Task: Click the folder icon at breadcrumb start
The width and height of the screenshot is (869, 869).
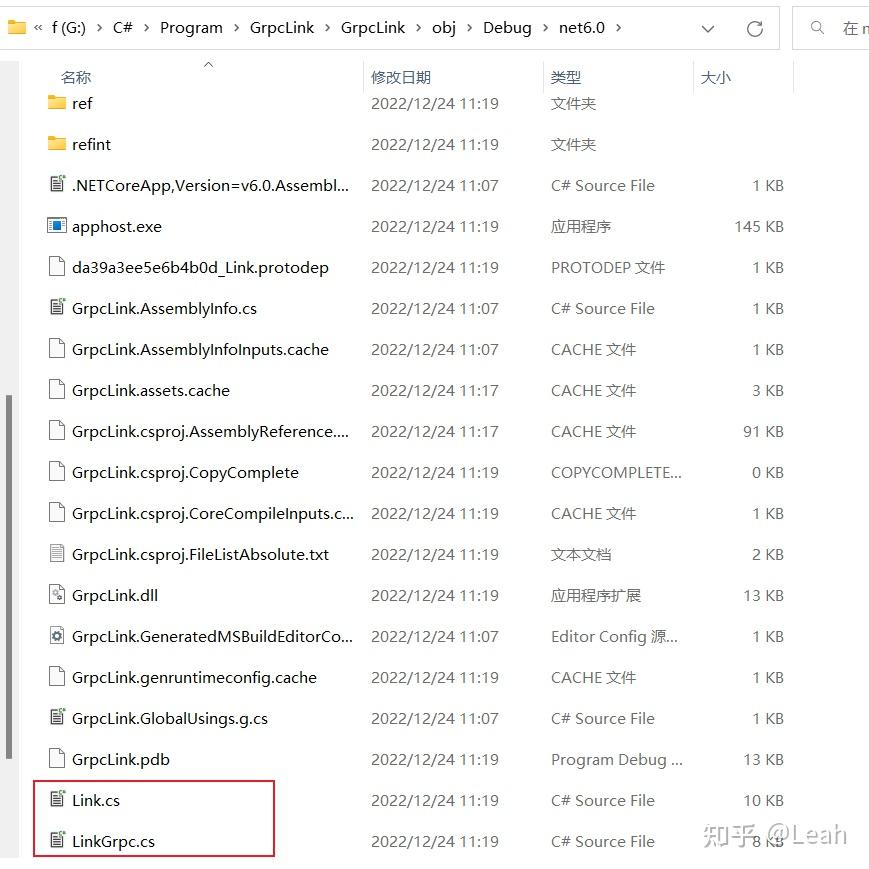Action: pyautogui.click(x=15, y=27)
